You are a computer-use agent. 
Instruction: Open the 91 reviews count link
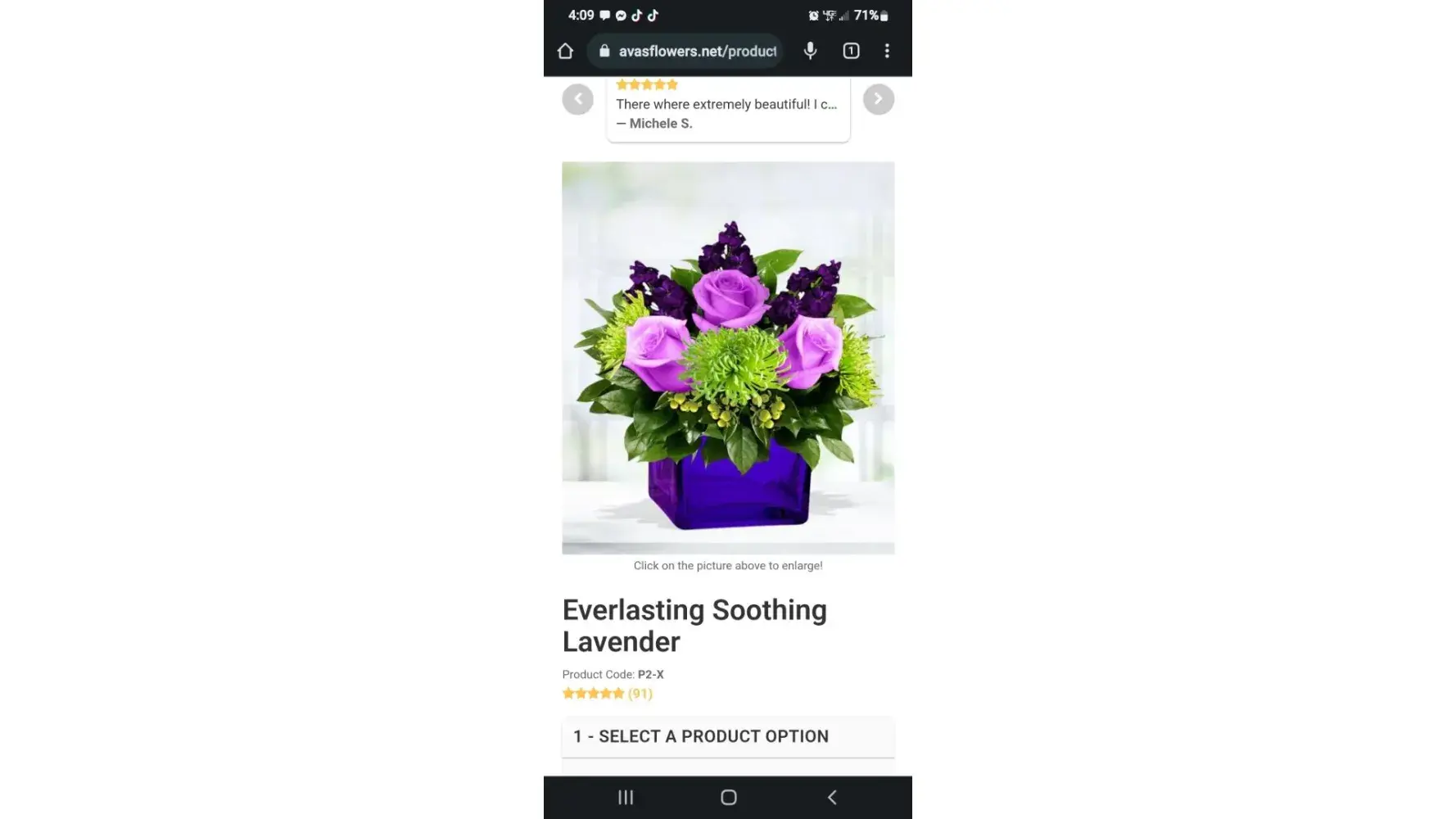[x=640, y=694]
